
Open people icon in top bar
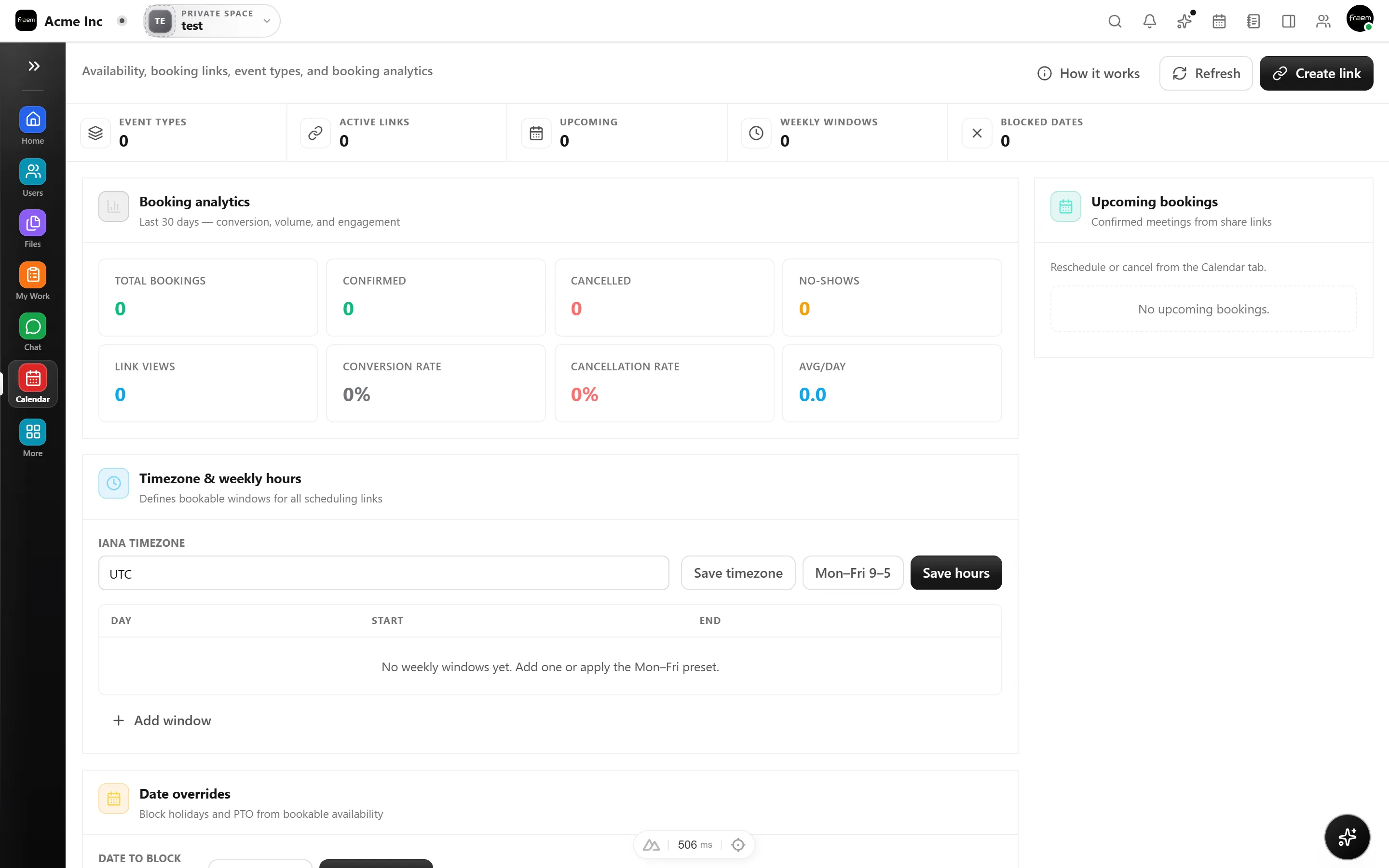pos(1323,21)
